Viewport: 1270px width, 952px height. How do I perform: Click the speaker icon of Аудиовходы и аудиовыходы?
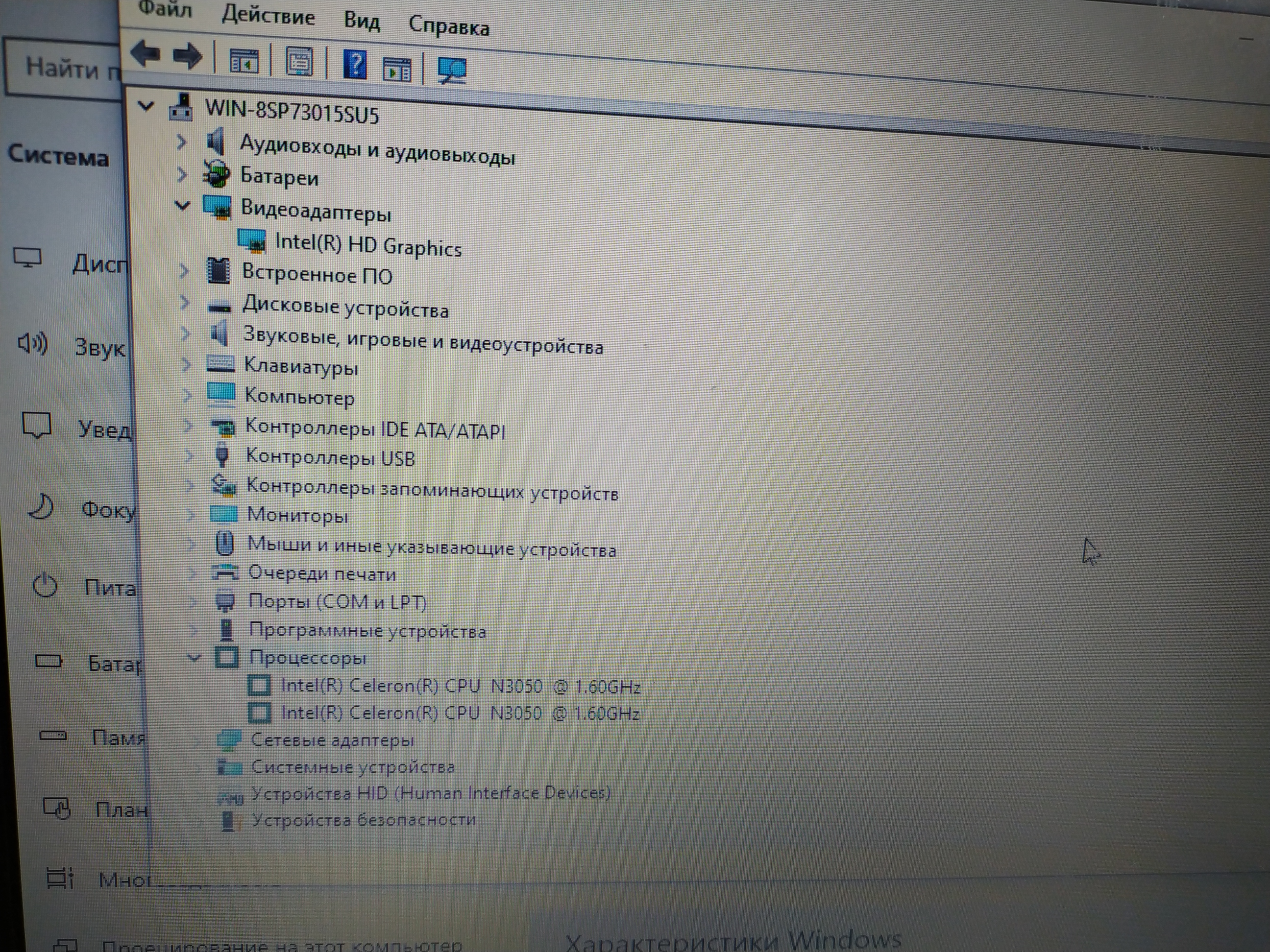[x=215, y=141]
